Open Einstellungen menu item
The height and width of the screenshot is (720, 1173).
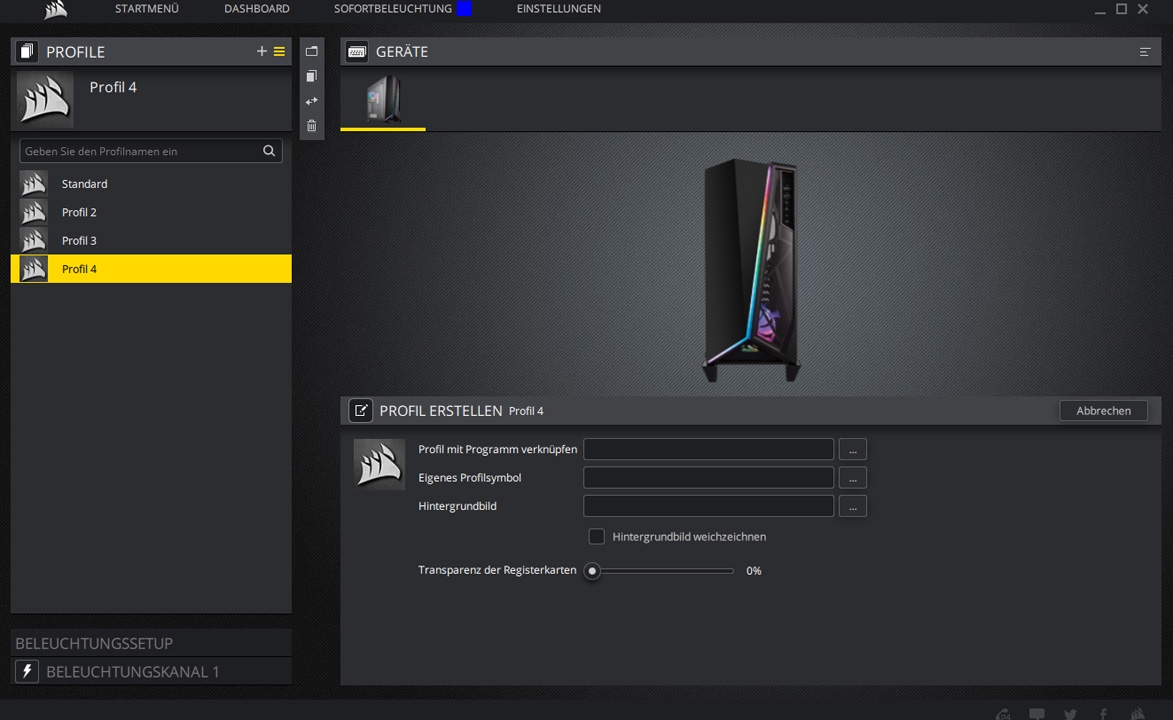tap(559, 9)
